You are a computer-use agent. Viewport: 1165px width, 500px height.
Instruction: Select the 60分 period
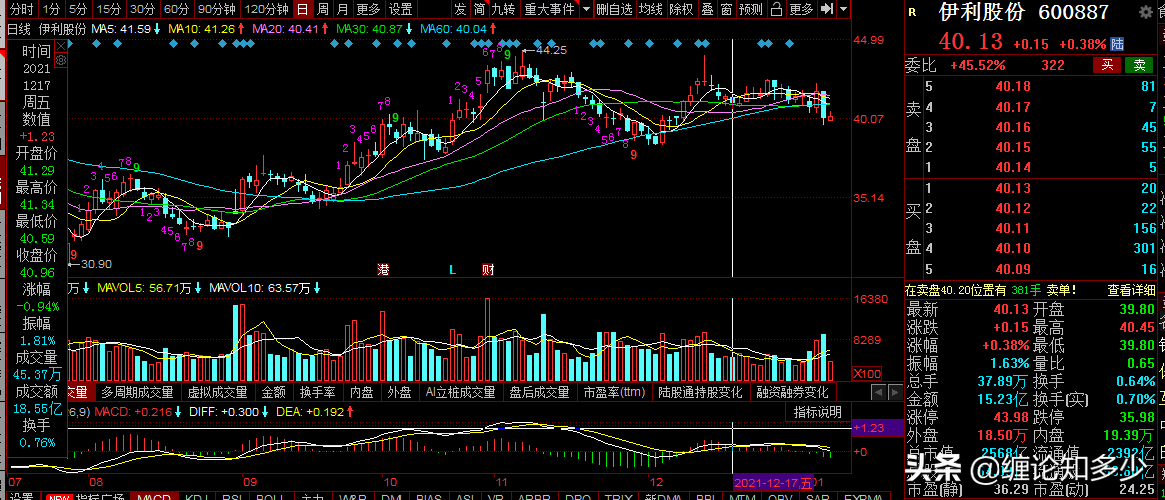click(x=176, y=10)
